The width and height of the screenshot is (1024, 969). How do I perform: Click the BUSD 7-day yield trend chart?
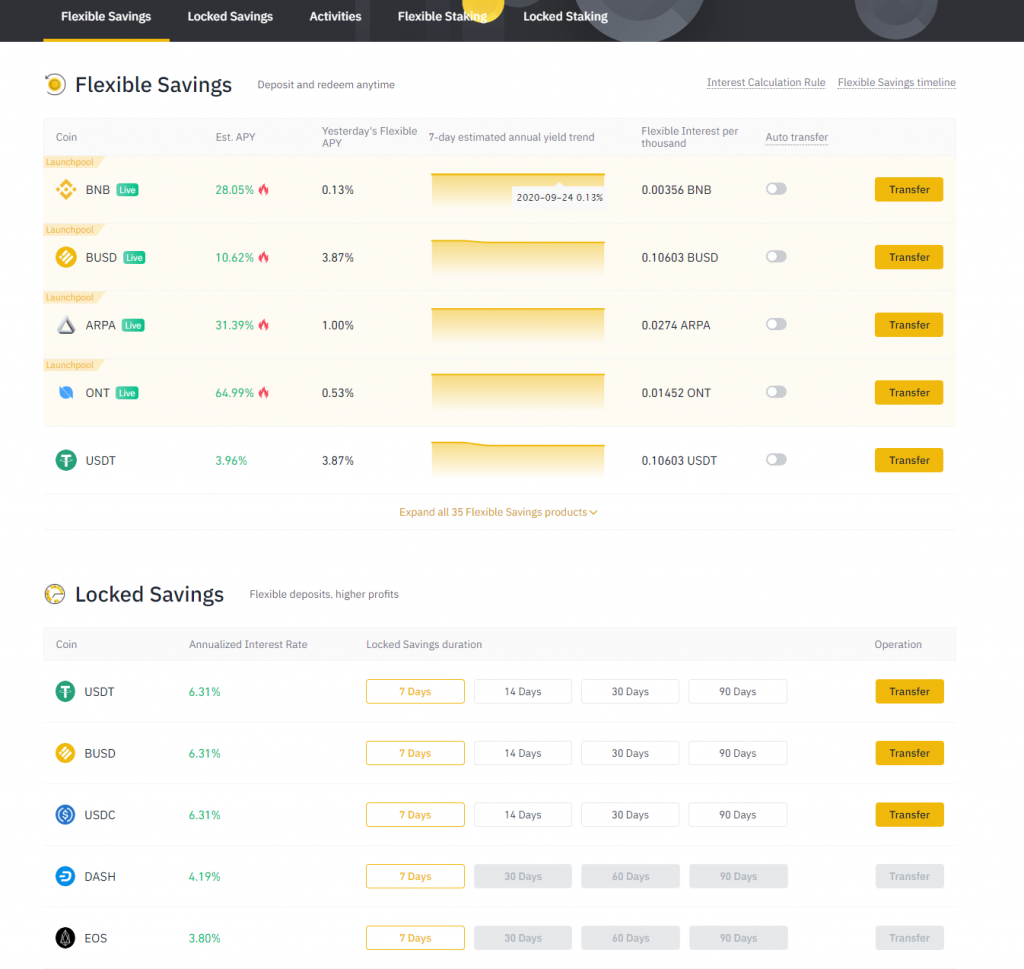coord(518,257)
